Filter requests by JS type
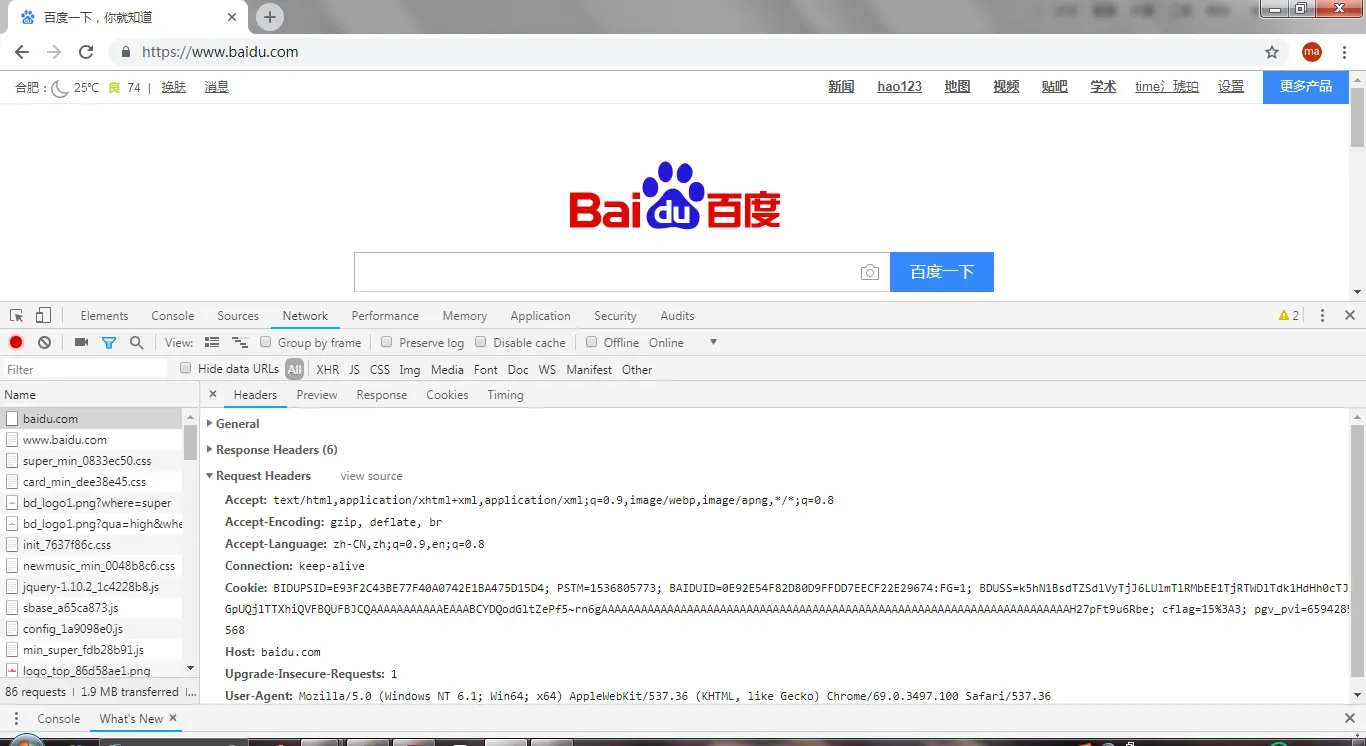The height and width of the screenshot is (746, 1366). (354, 369)
